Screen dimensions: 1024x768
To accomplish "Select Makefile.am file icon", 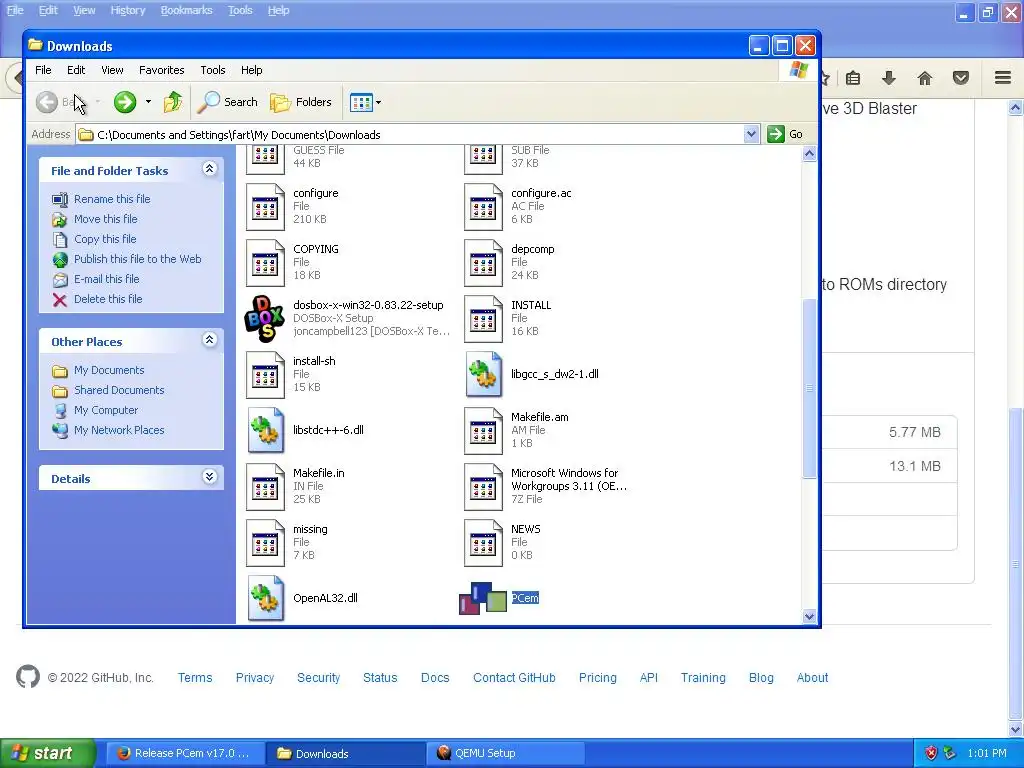I will pyautogui.click(x=483, y=430).
